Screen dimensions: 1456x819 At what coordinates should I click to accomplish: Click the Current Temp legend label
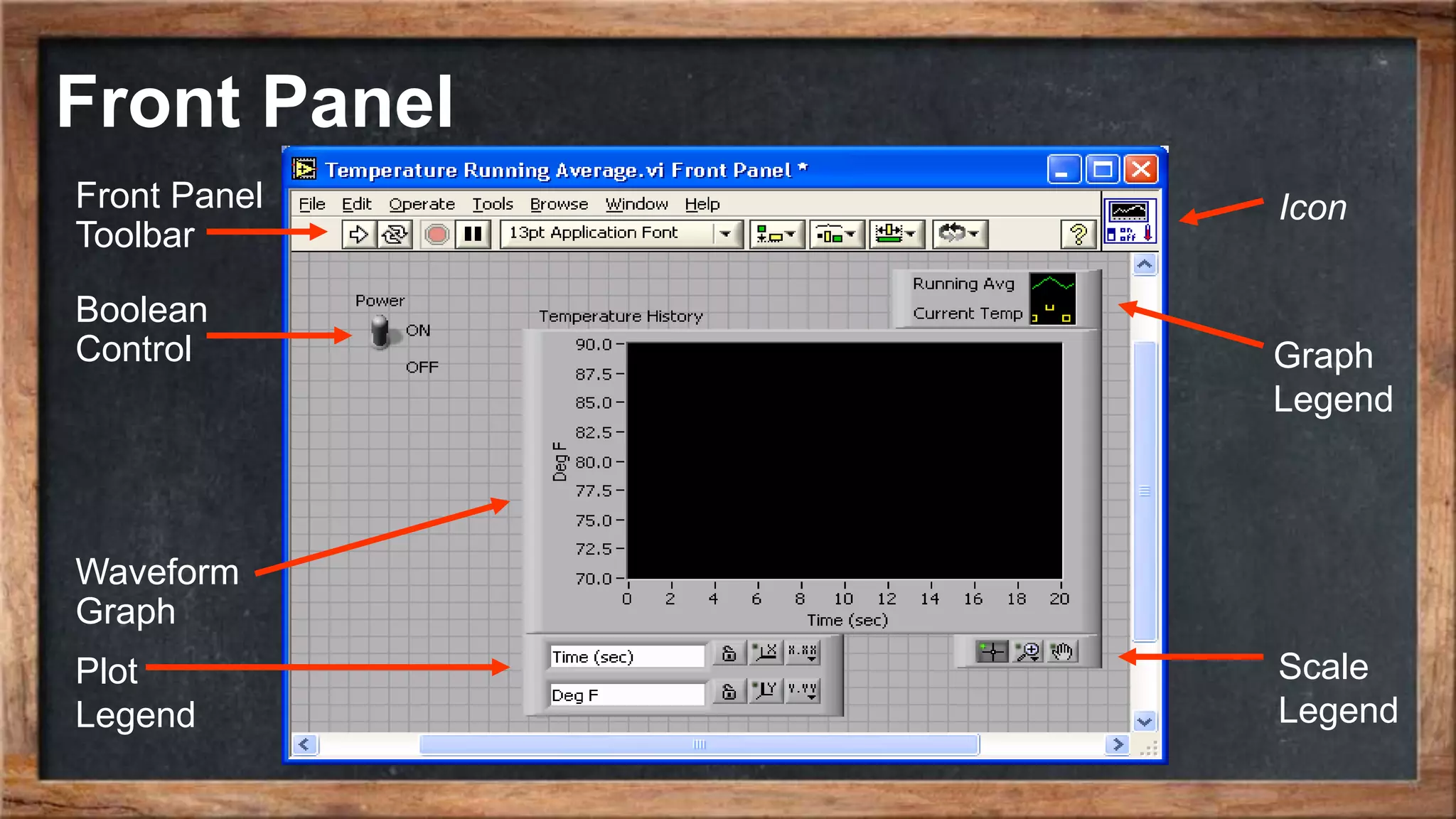[968, 314]
